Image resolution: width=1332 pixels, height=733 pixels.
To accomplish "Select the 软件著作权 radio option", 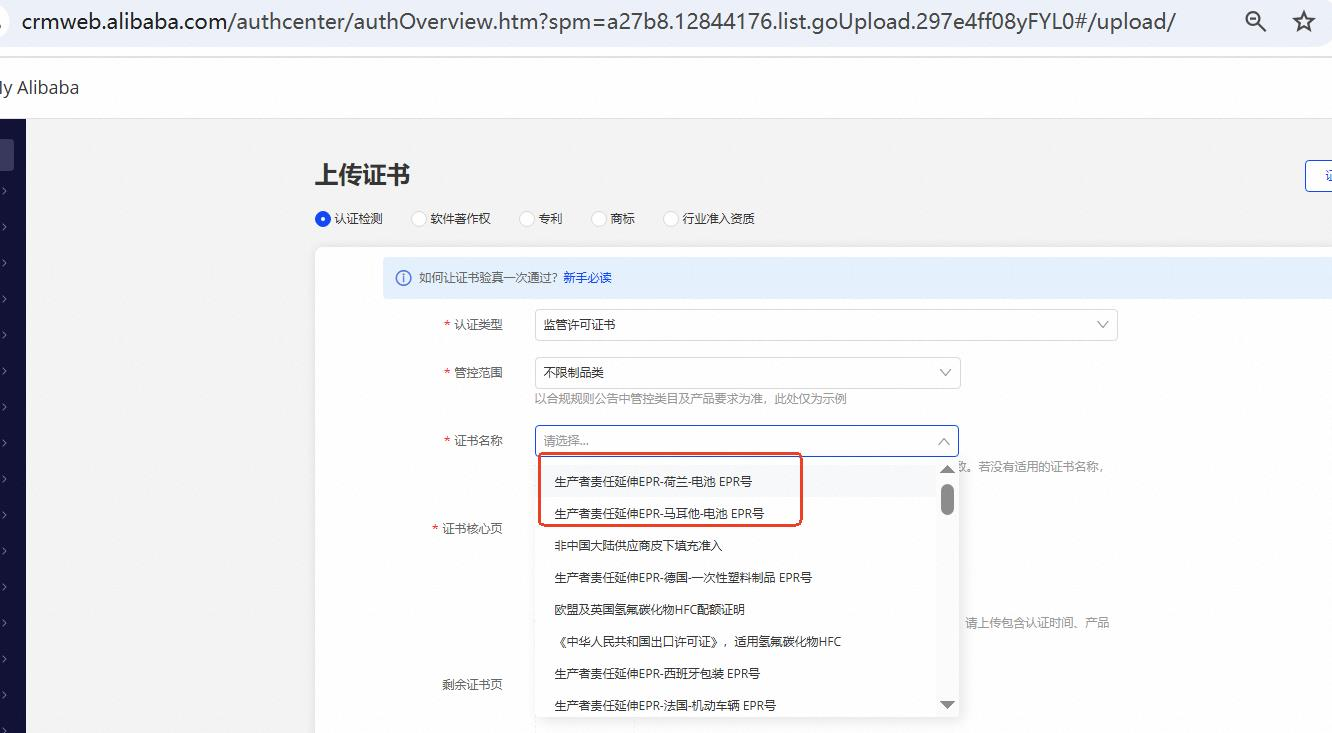I will pyautogui.click(x=419, y=219).
